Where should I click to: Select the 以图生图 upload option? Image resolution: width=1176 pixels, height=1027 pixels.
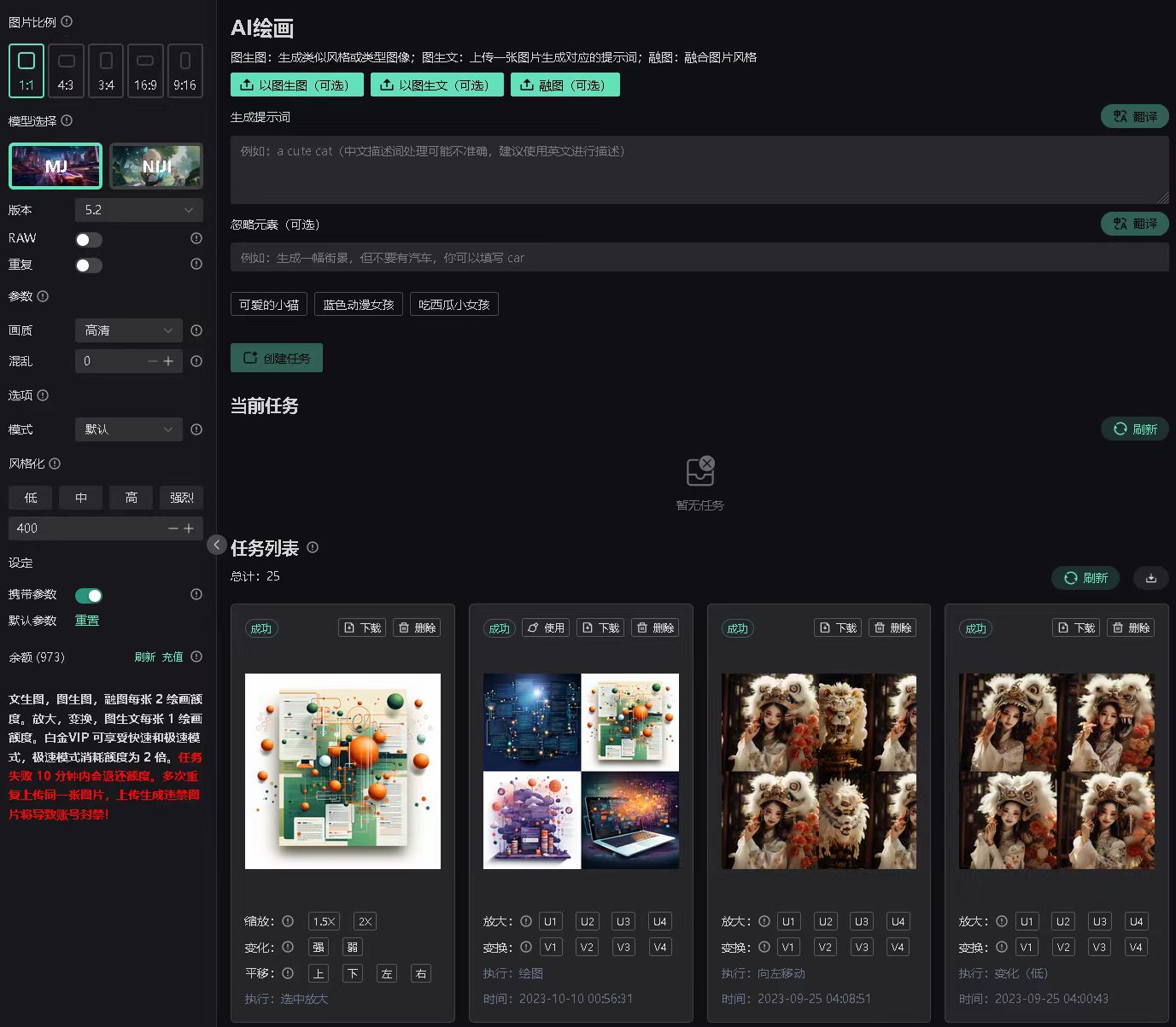pos(296,85)
